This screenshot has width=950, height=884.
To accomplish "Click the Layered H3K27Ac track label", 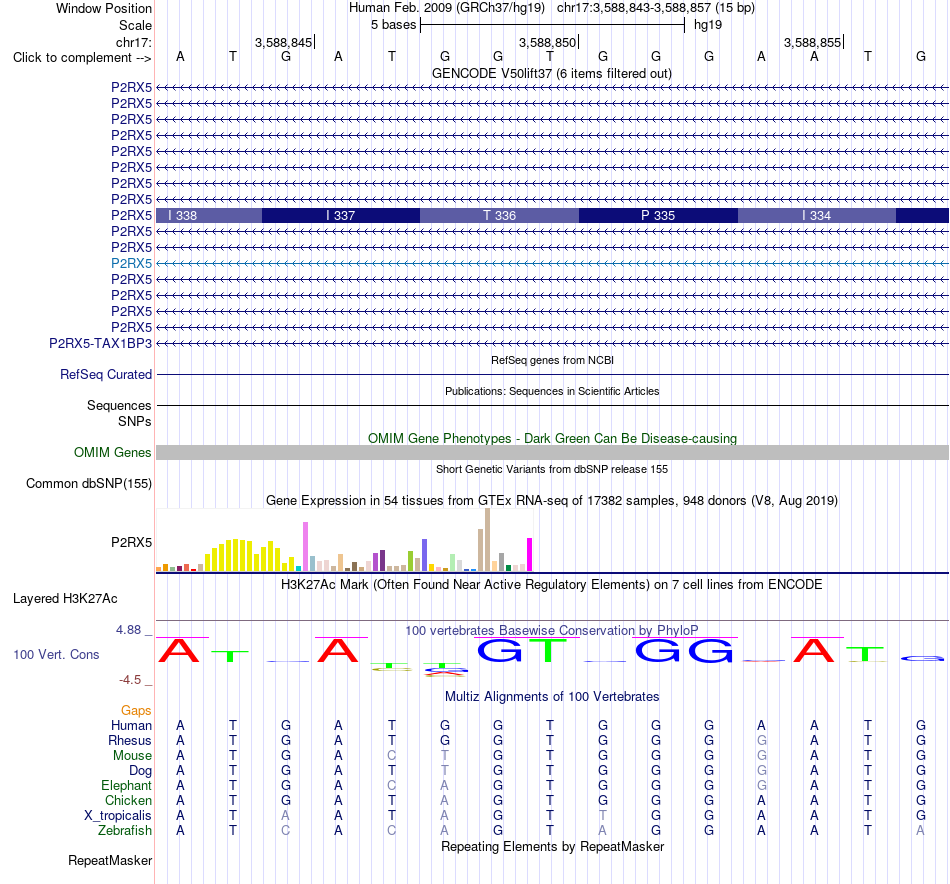I will (x=65, y=599).
